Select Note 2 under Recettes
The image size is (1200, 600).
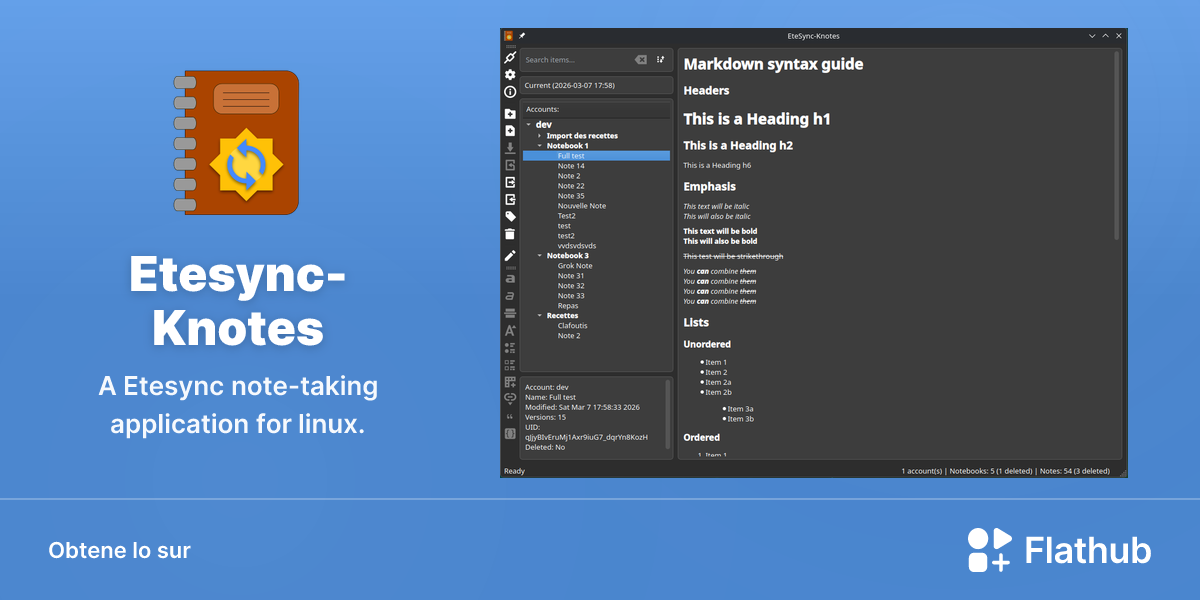point(569,336)
